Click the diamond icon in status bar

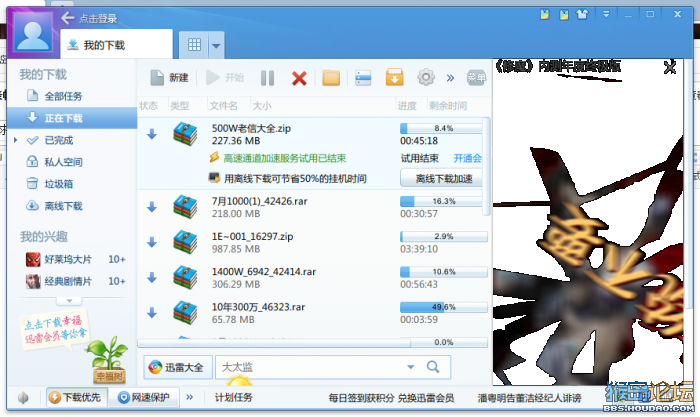click(23, 397)
